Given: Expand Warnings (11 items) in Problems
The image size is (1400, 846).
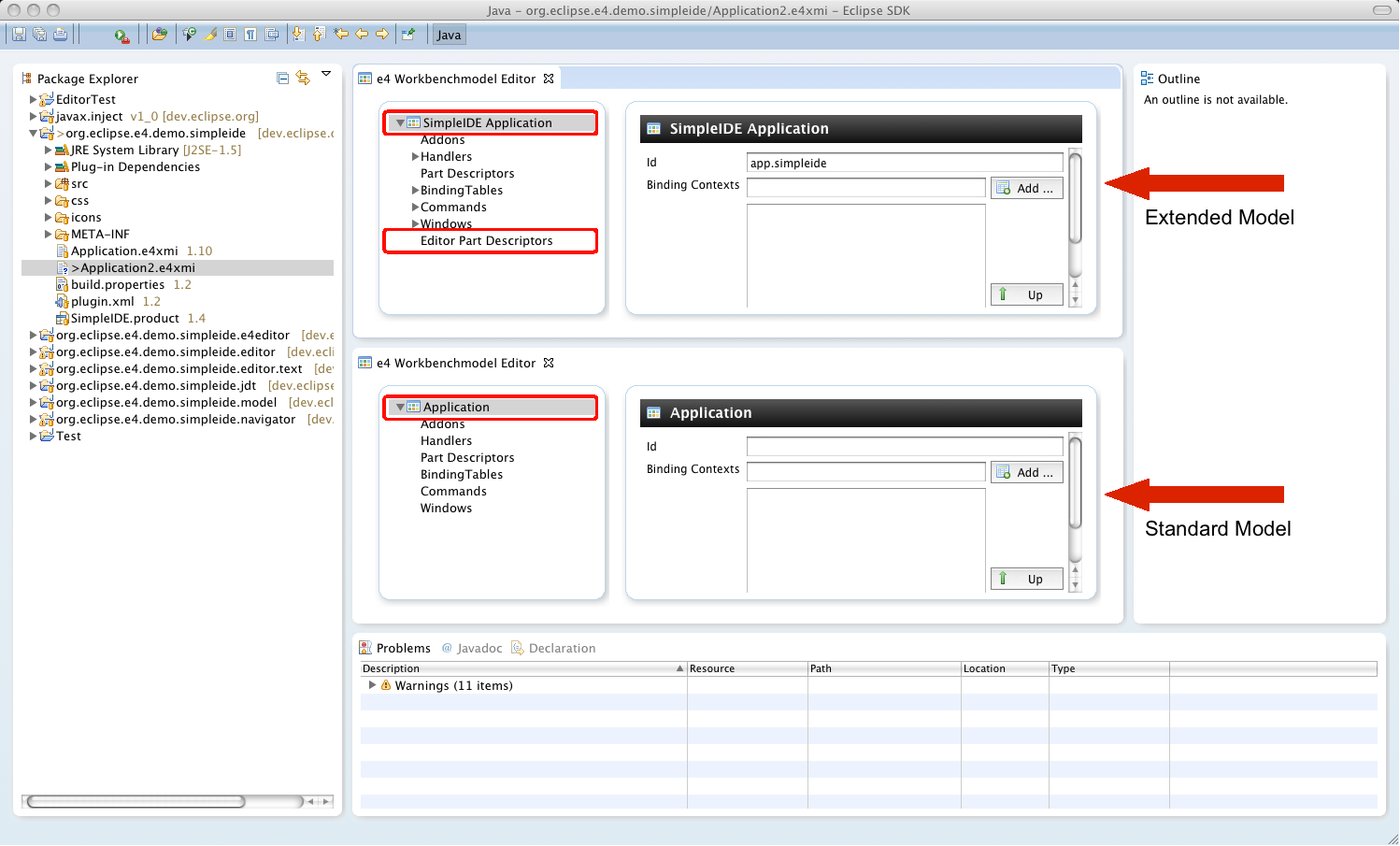Looking at the screenshot, I should point(372,685).
